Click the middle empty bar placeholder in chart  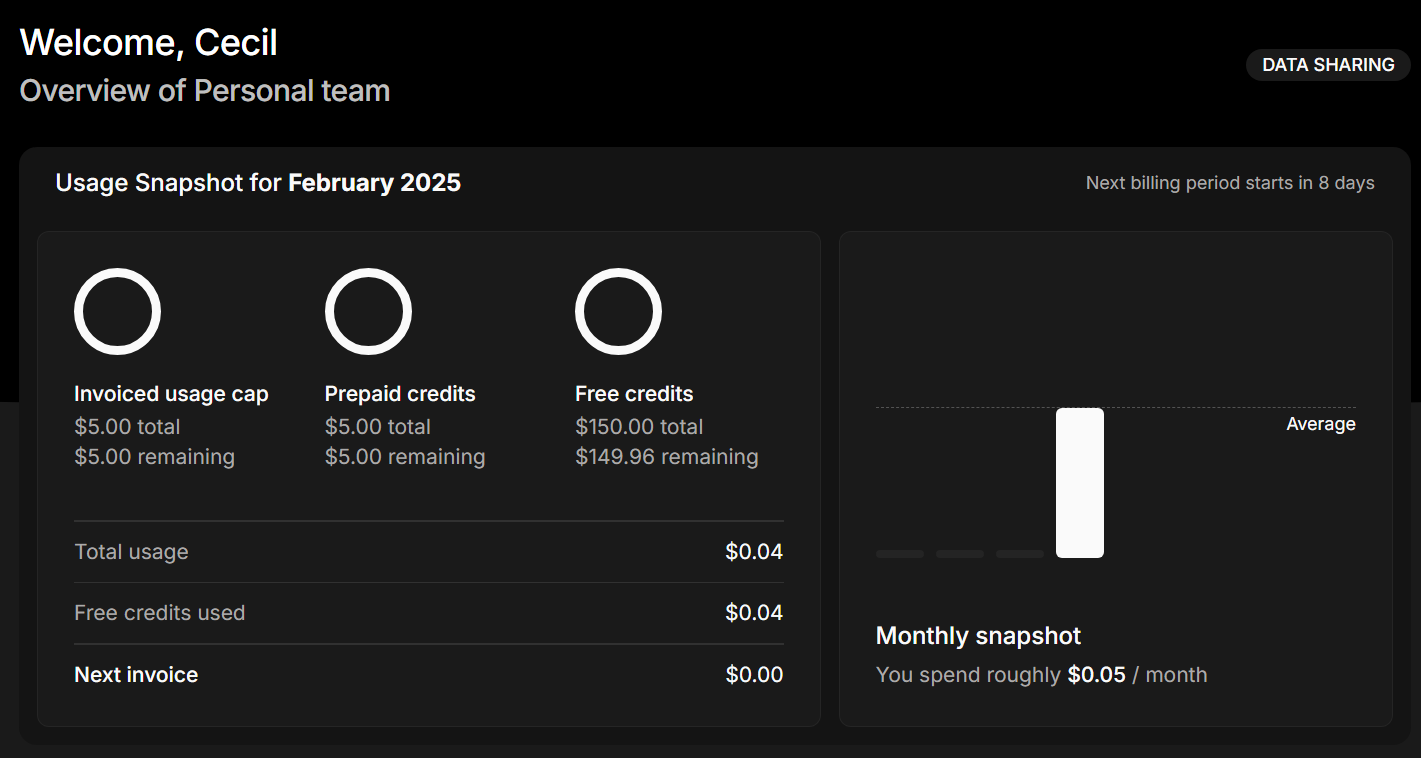coord(959,553)
